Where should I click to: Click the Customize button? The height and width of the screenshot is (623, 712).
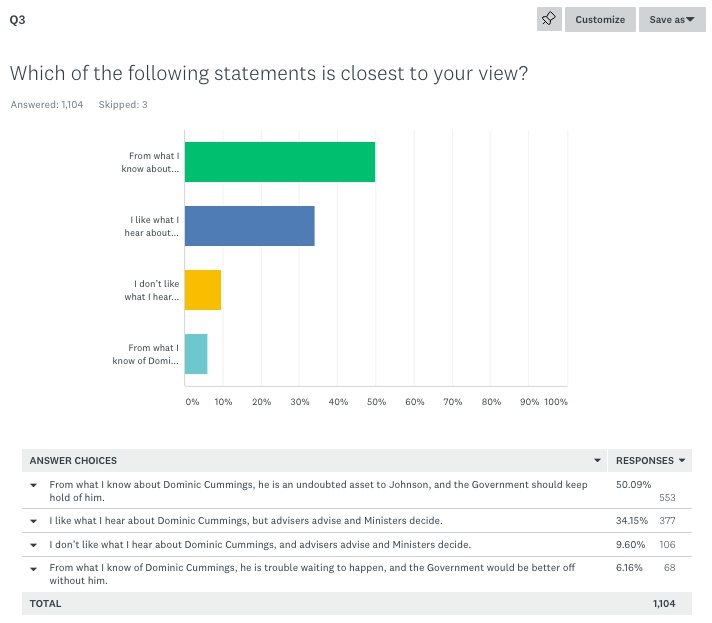point(600,19)
